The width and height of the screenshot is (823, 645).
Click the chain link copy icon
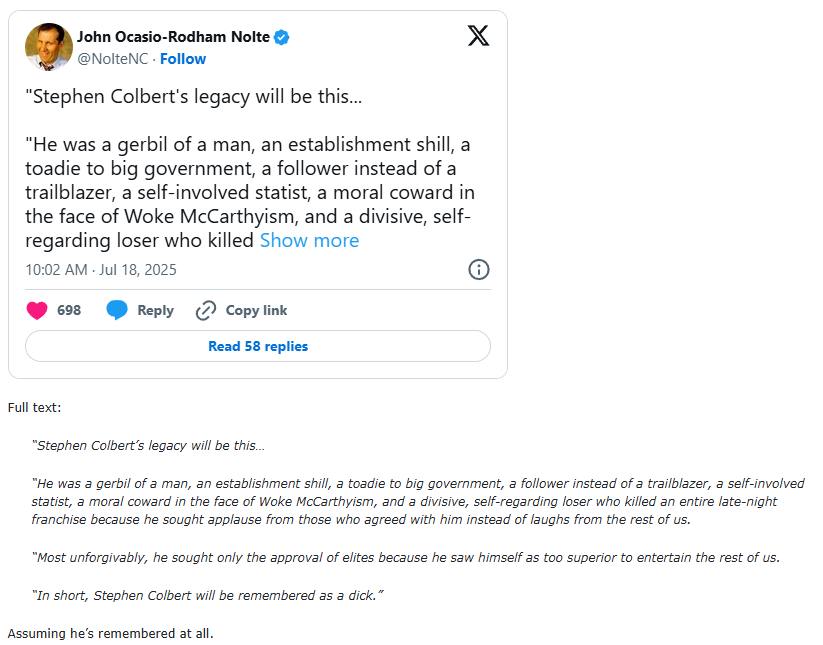206,310
